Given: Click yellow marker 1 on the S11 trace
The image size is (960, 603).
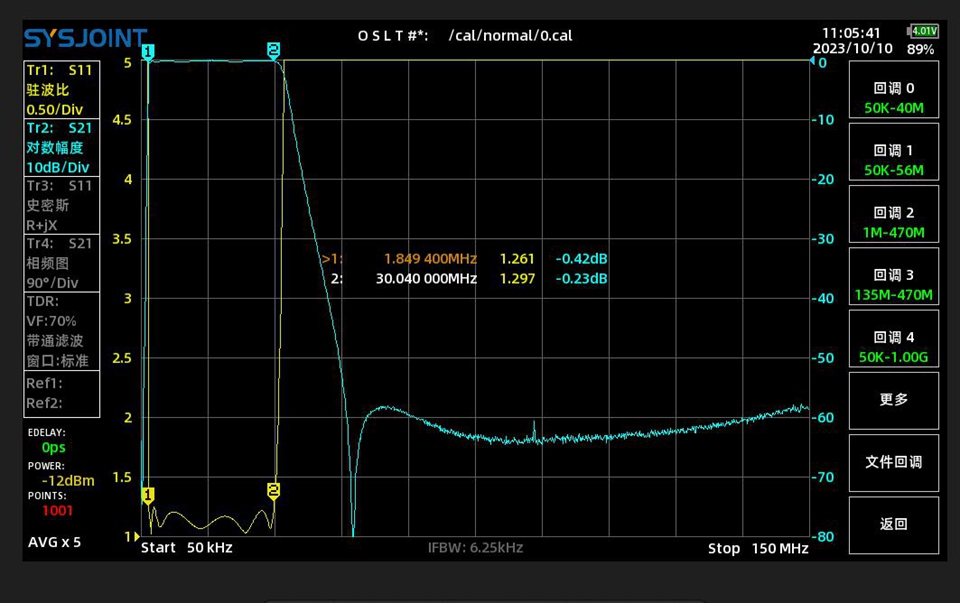Looking at the screenshot, I should (x=148, y=495).
